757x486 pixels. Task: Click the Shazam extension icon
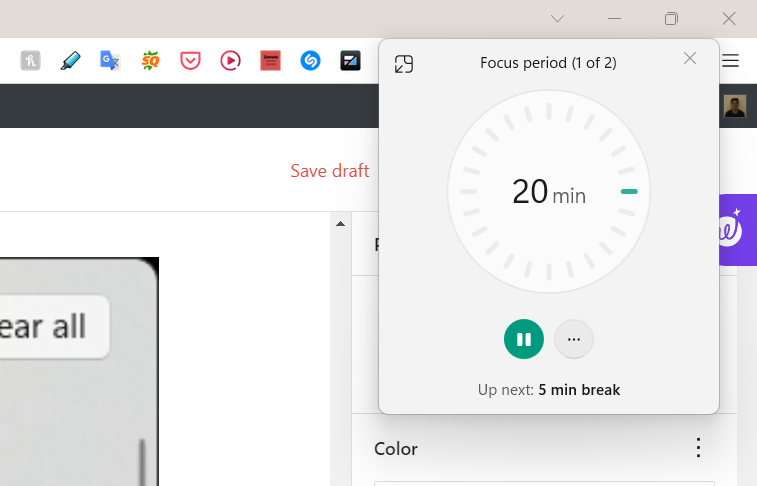coord(310,61)
